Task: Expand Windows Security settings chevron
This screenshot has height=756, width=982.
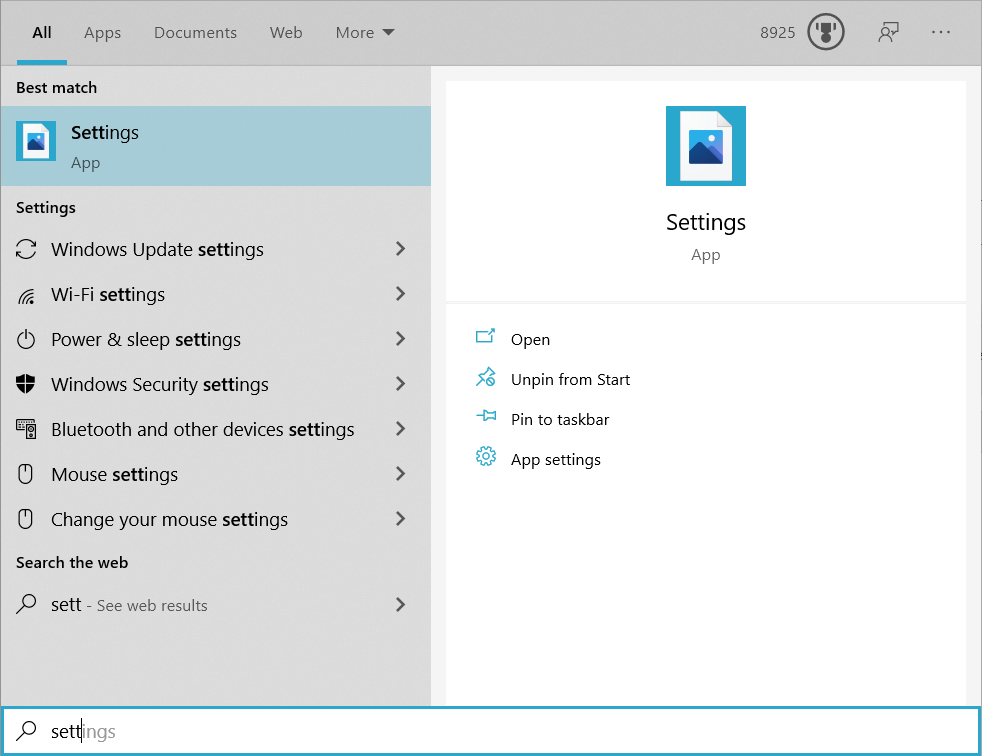Action: point(401,384)
